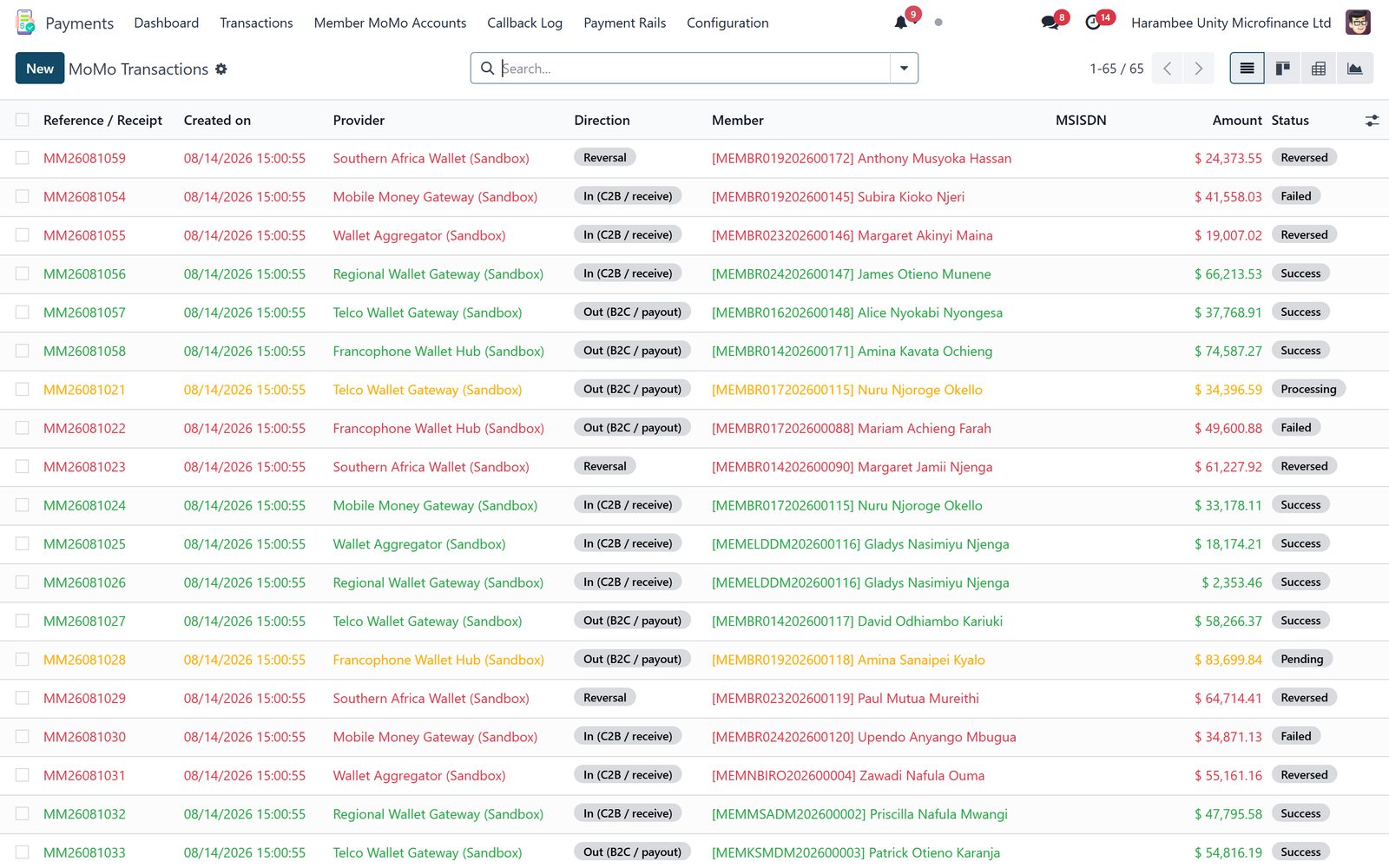Image resolution: width=1389 pixels, height=868 pixels.
Task: Open the Dashboard menu
Action: (167, 23)
